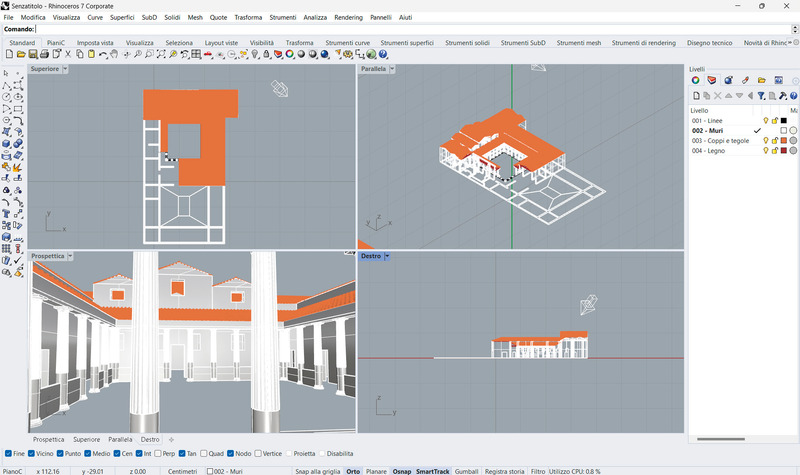This screenshot has height=475, width=800.
Task: Click New Layer icon in Livelli panel
Action: [696, 95]
